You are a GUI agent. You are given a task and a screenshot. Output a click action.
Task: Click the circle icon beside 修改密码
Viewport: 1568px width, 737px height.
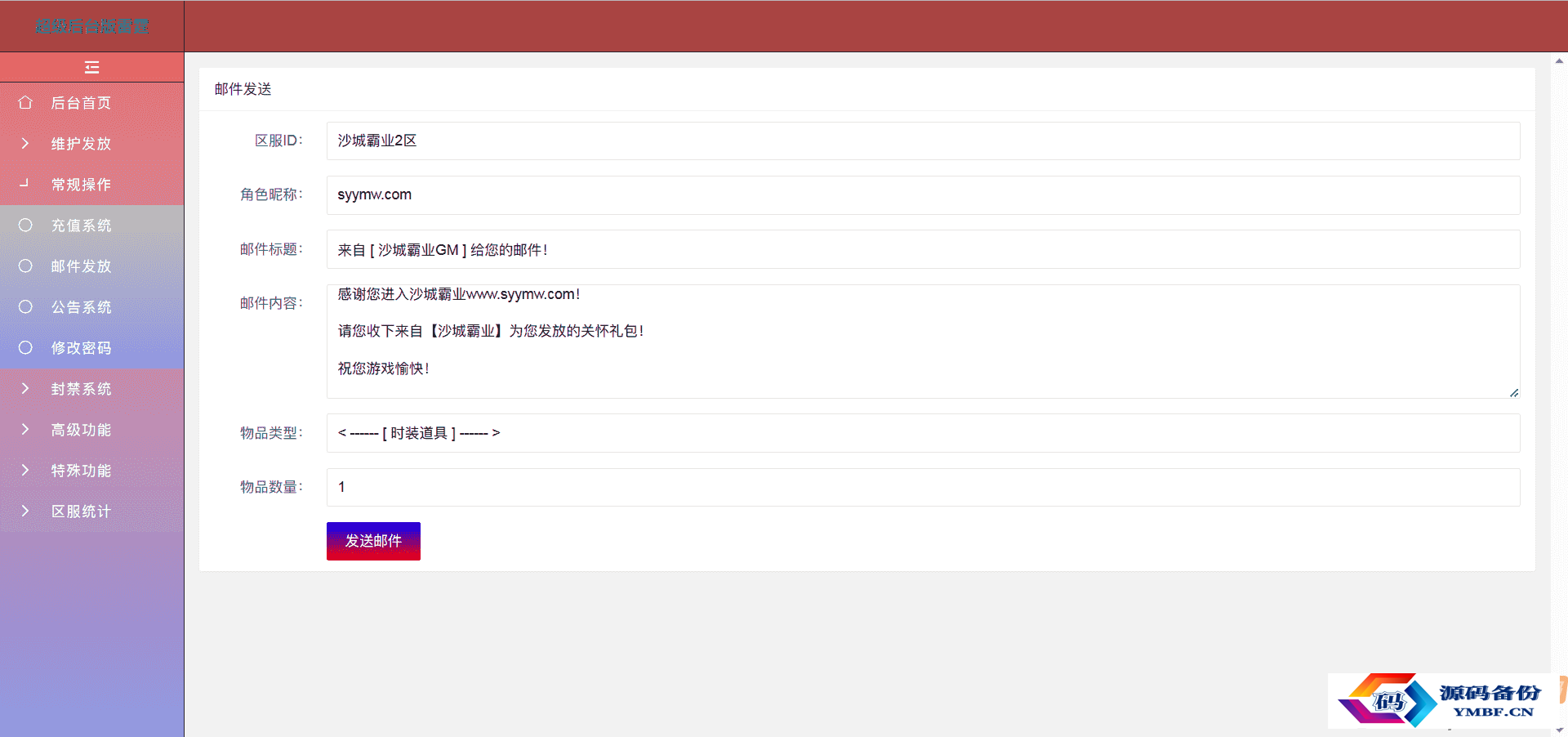click(x=25, y=347)
